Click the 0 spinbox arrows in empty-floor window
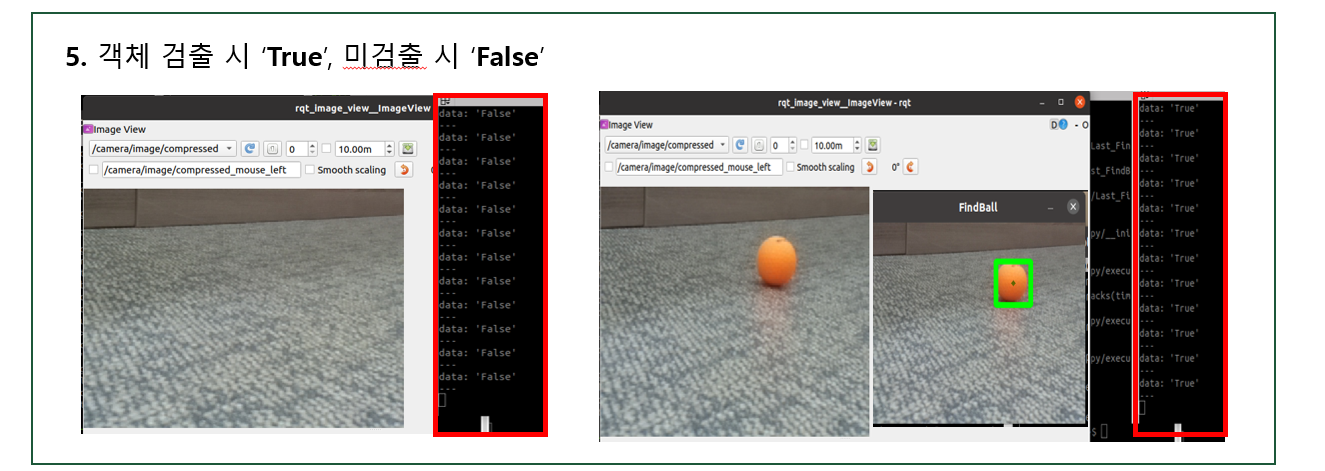 tap(313, 149)
